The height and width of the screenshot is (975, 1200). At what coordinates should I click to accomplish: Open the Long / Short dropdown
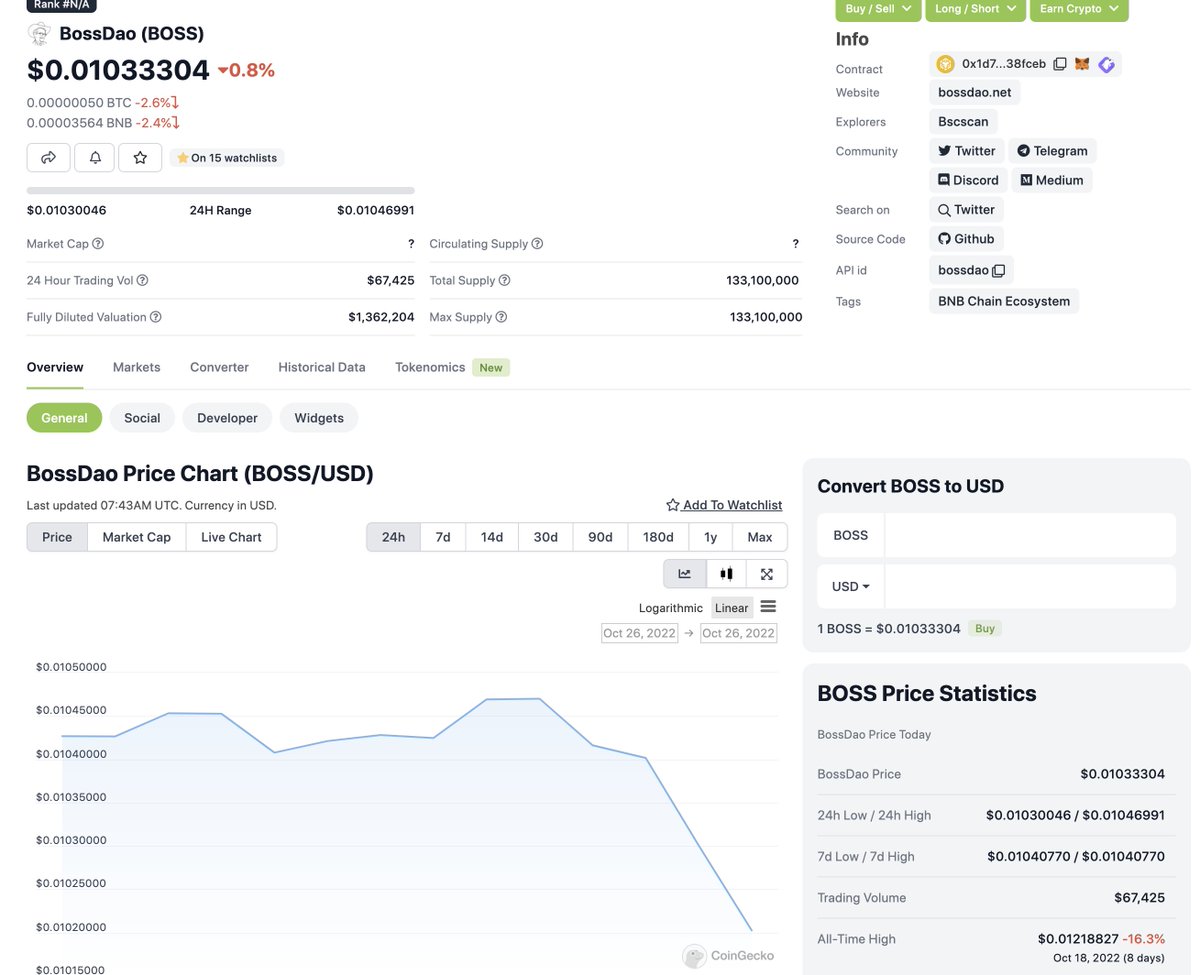coord(975,9)
